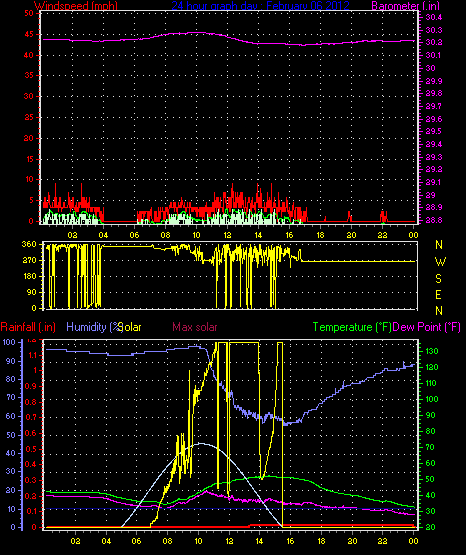The width and height of the screenshot is (466, 555).
Task: Select the 30.1 value on barometer axis
Action: pyautogui.click(x=433, y=55)
